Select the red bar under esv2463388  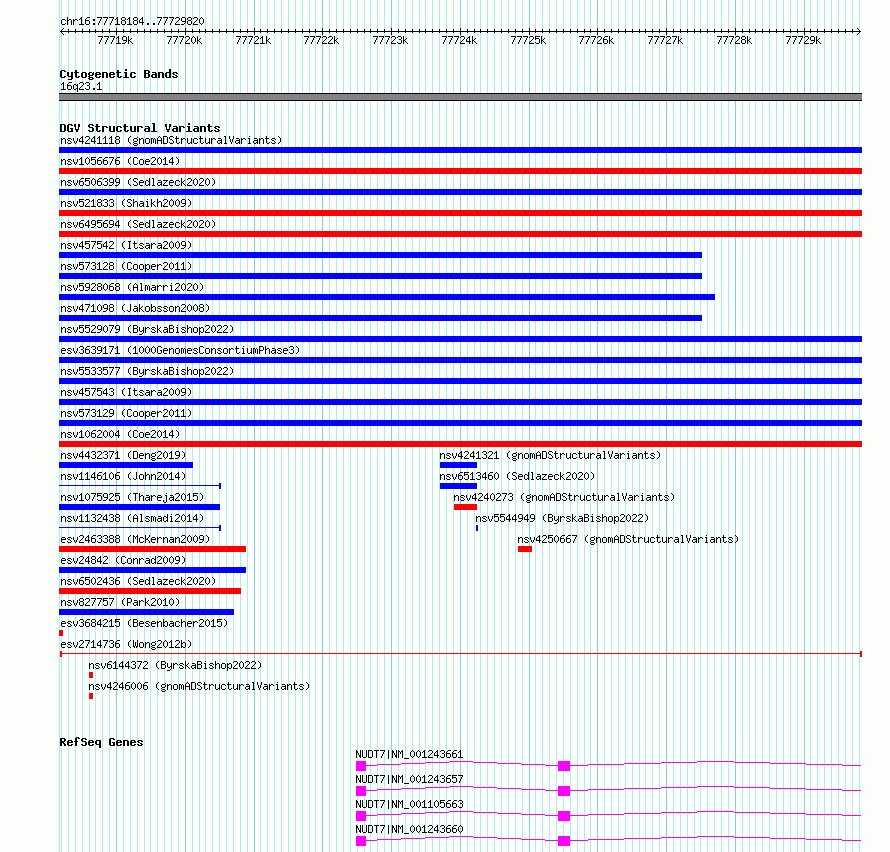pyautogui.click(x=153, y=549)
